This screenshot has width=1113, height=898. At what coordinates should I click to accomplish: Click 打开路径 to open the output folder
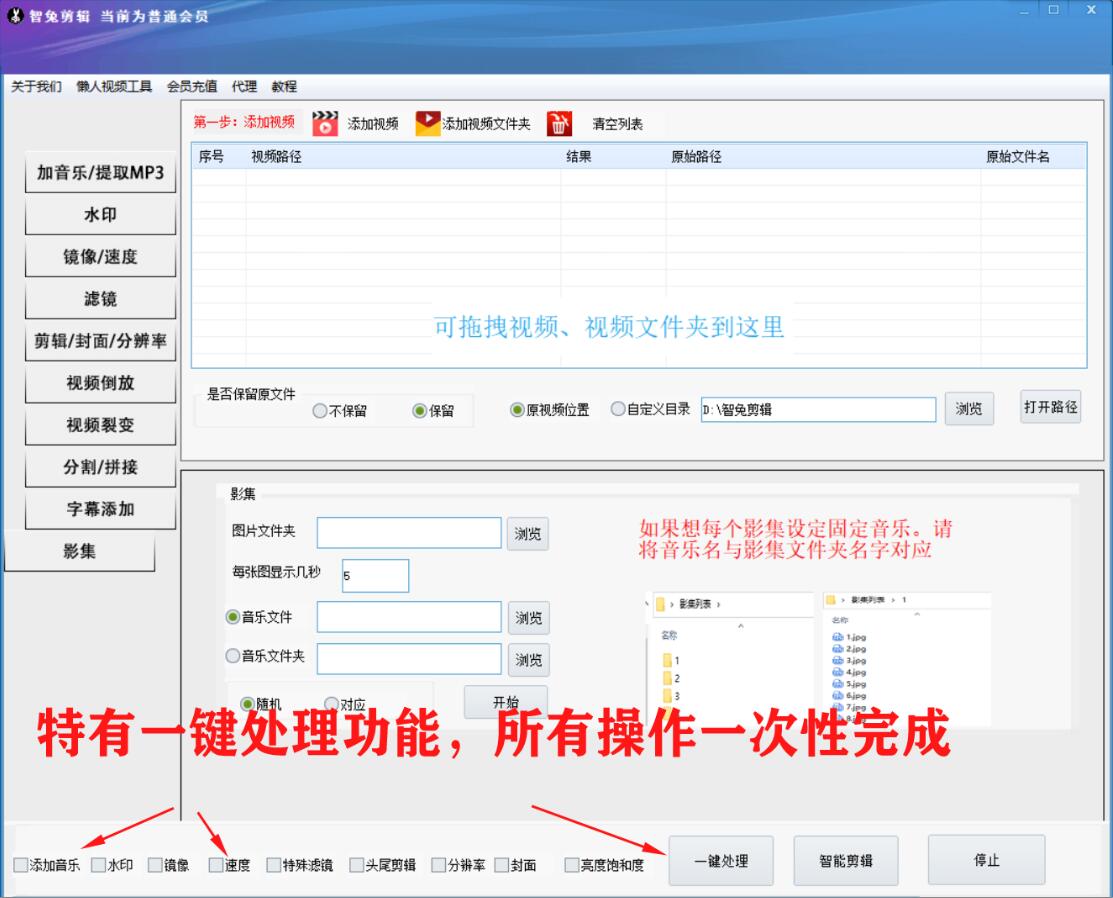point(1050,407)
